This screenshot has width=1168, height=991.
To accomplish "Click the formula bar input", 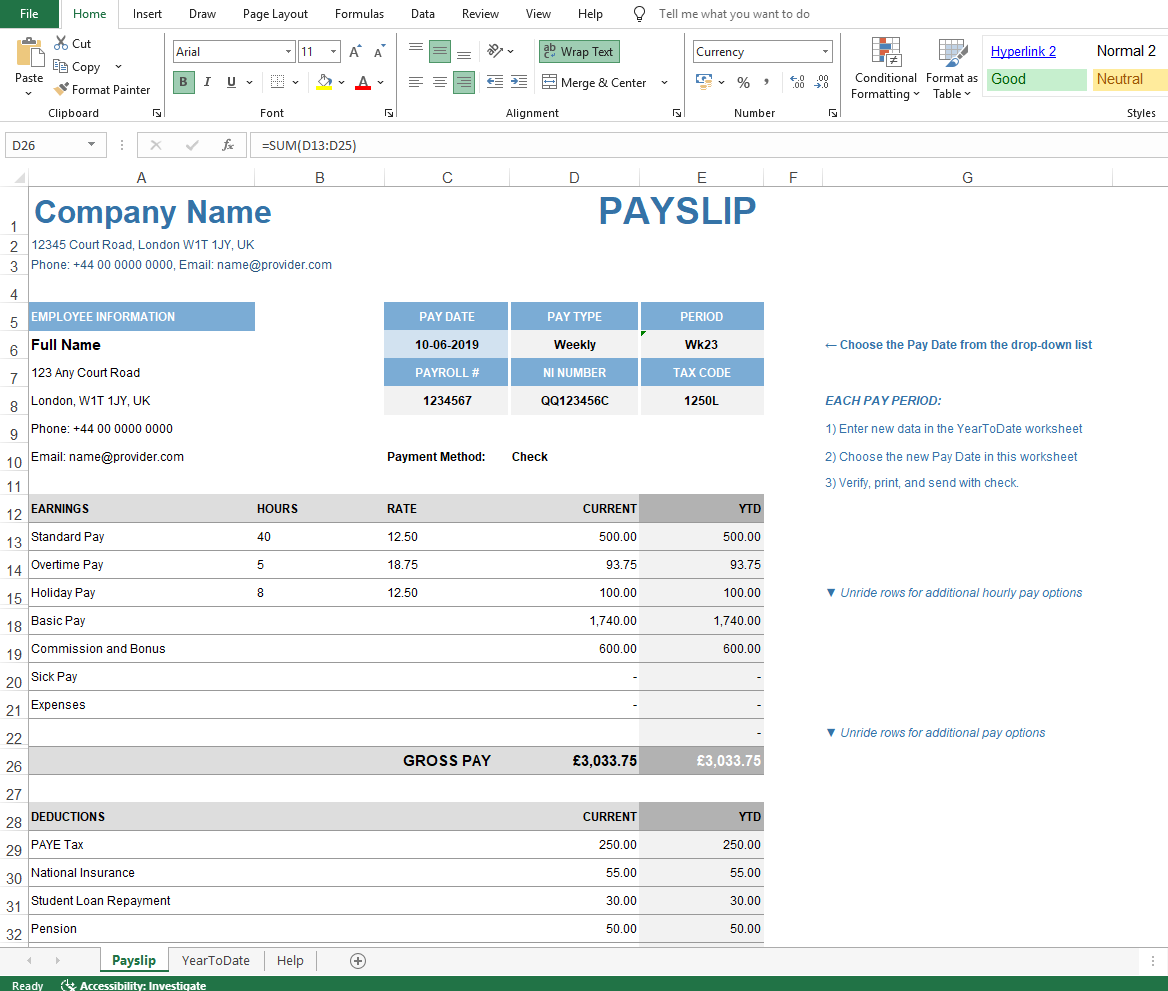I will 708,145.
